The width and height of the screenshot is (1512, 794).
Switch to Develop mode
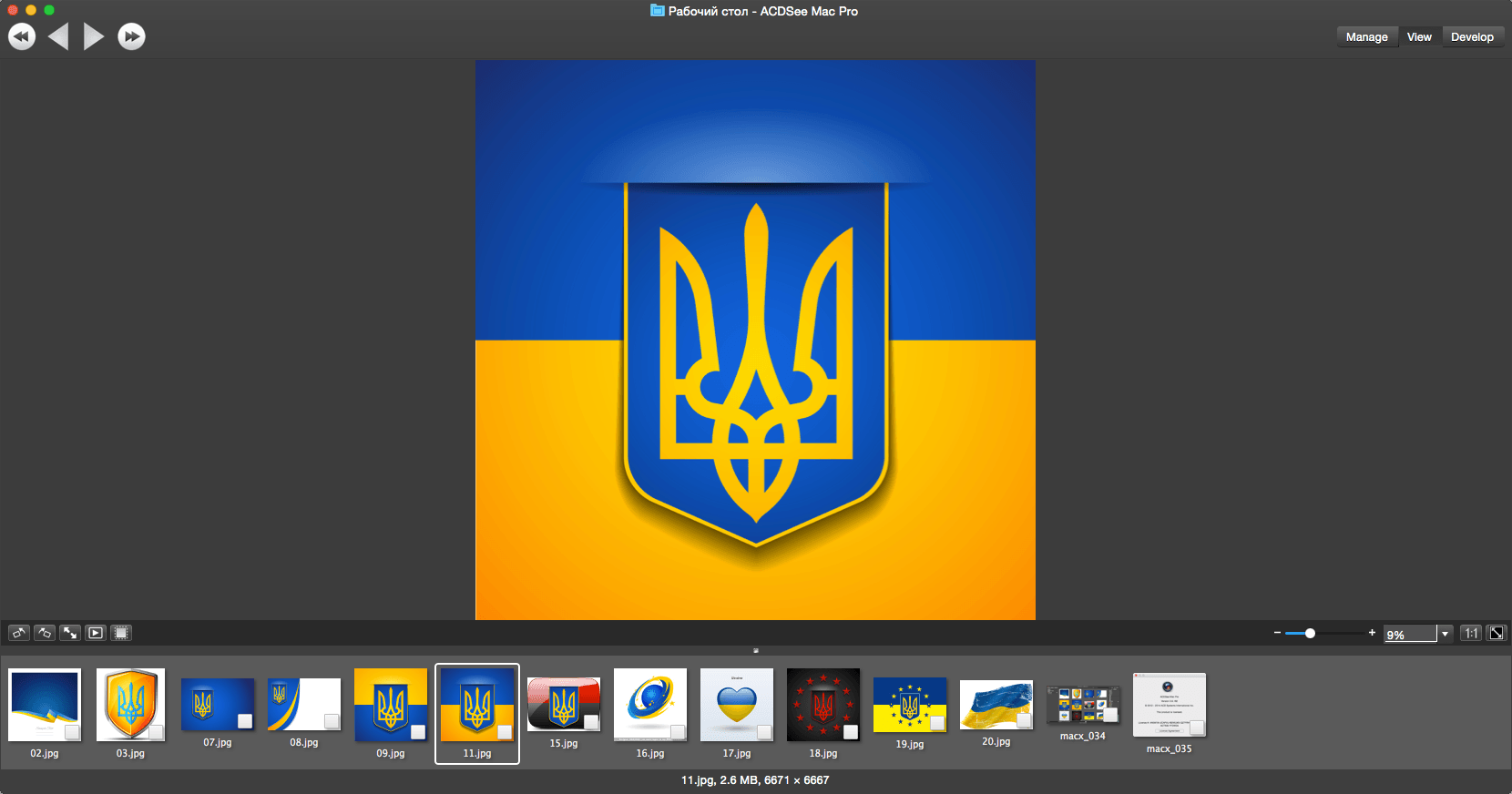tap(1472, 37)
